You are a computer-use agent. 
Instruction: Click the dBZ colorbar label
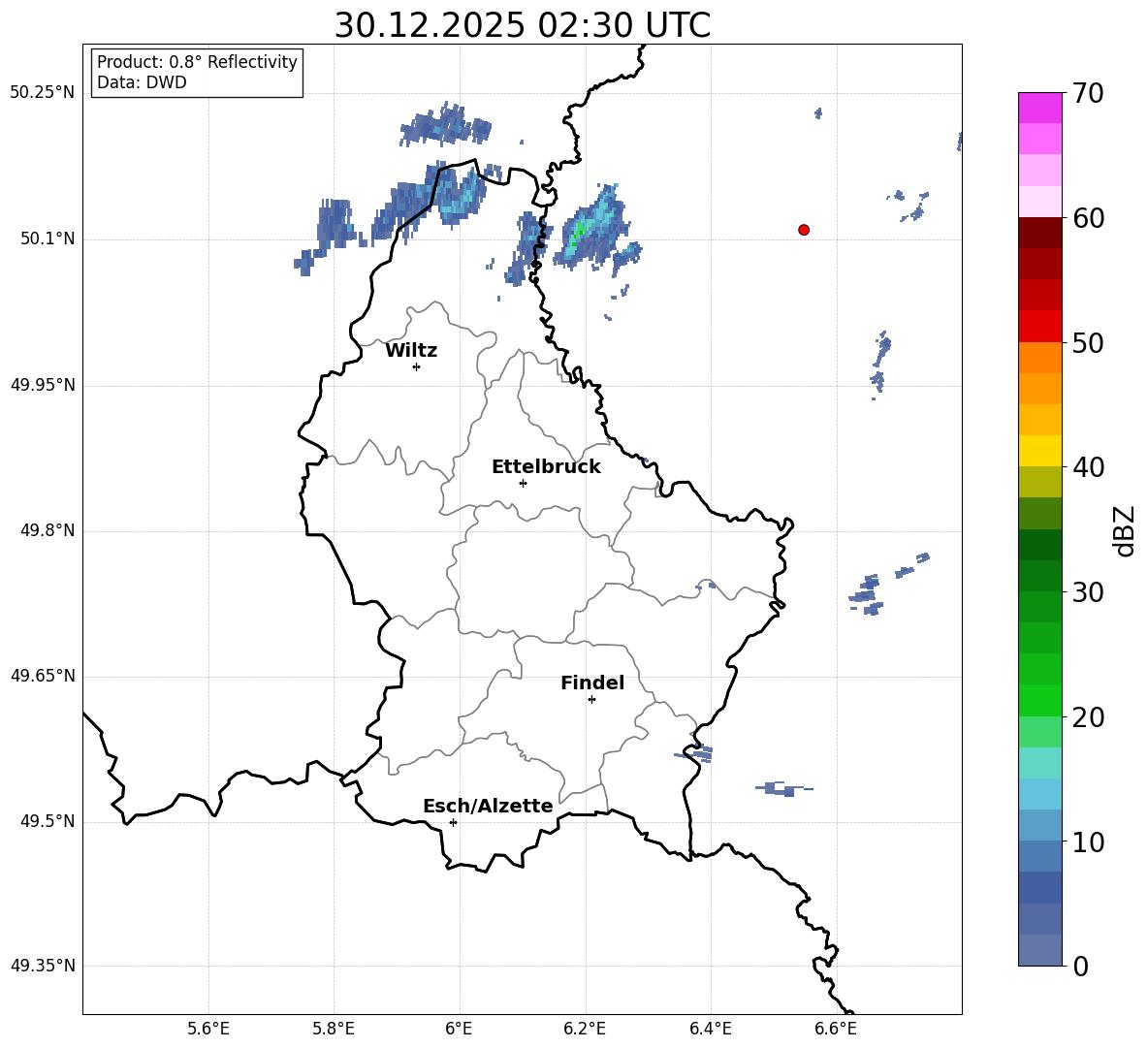tap(1125, 530)
